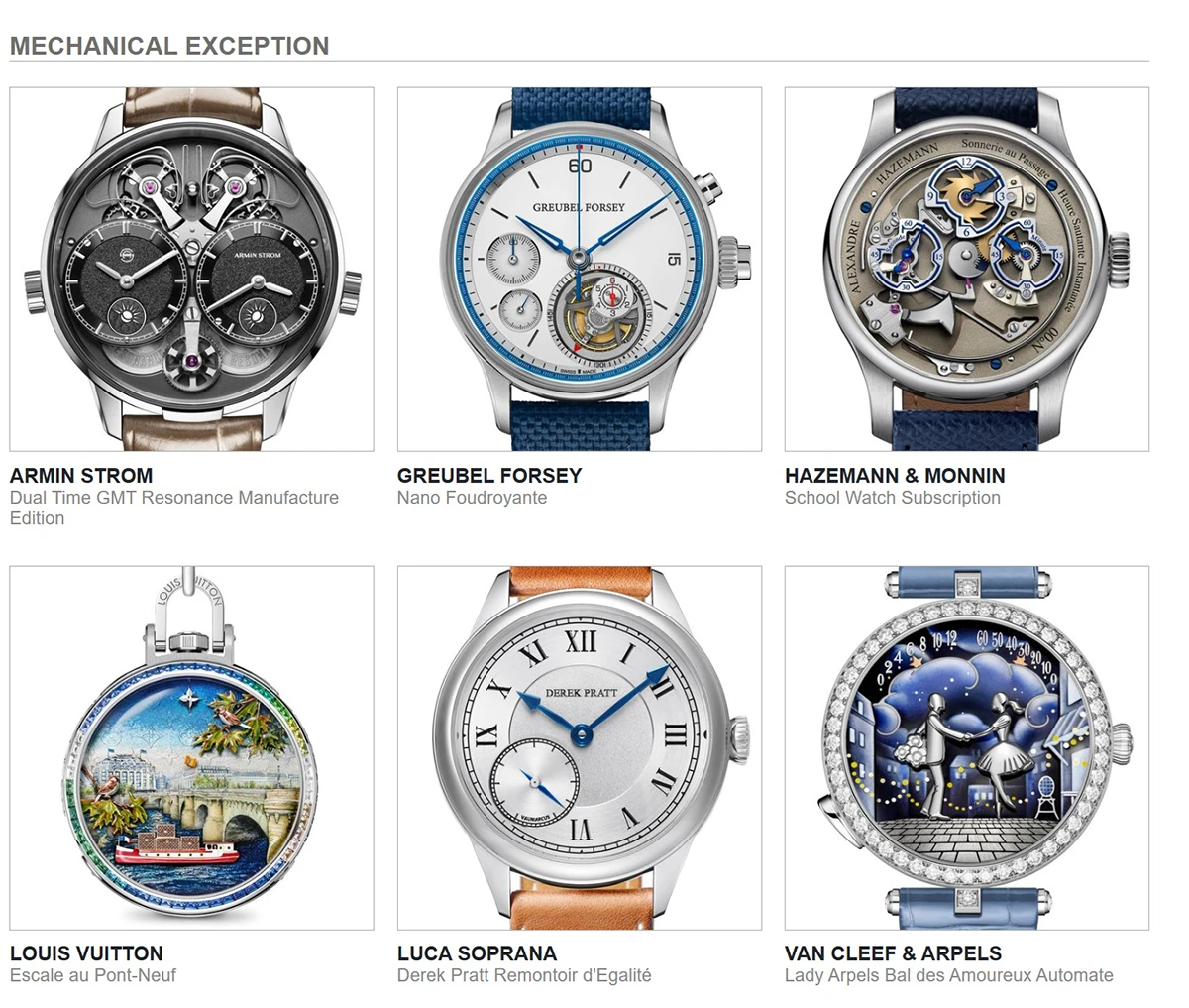Click the VAN CLEEF & ARPELS brand name
Image resolution: width=1189 pixels, height=1008 pixels.
coord(893,953)
